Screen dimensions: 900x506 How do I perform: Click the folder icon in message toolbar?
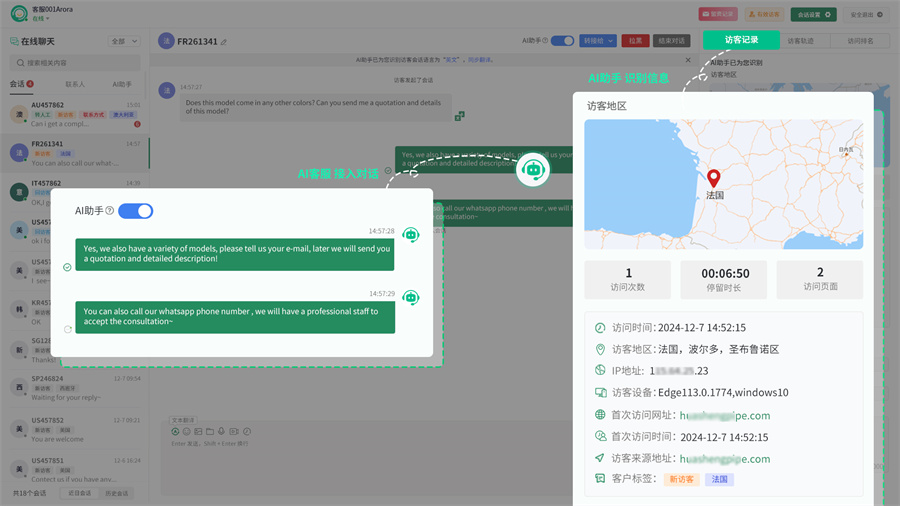click(211, 431)
